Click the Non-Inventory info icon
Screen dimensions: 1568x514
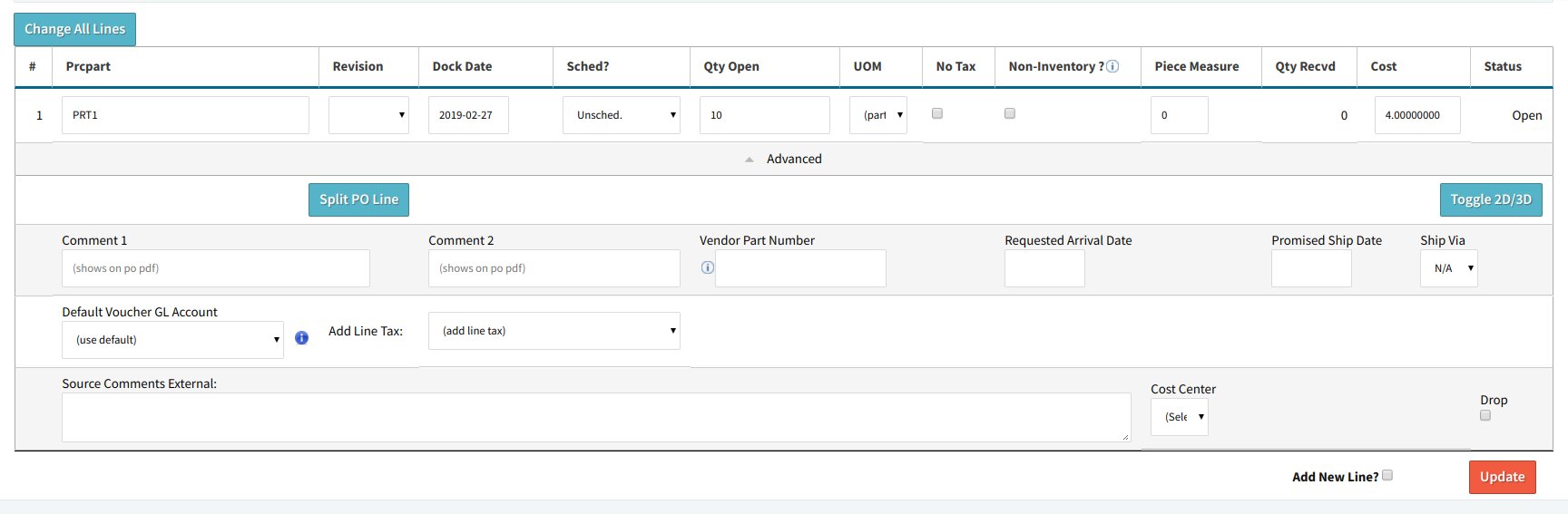pyautogui.click(x=1112, y=66)
